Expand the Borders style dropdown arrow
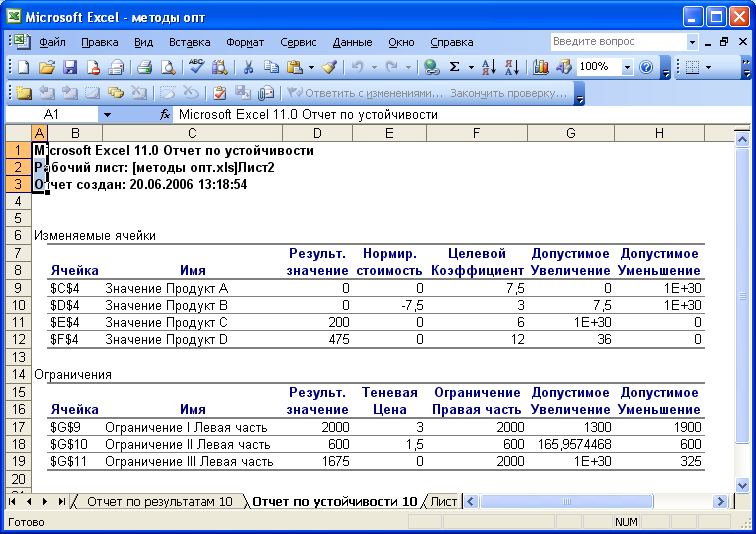Viewport: 756px width, 534px height. [x=708, y=67]
